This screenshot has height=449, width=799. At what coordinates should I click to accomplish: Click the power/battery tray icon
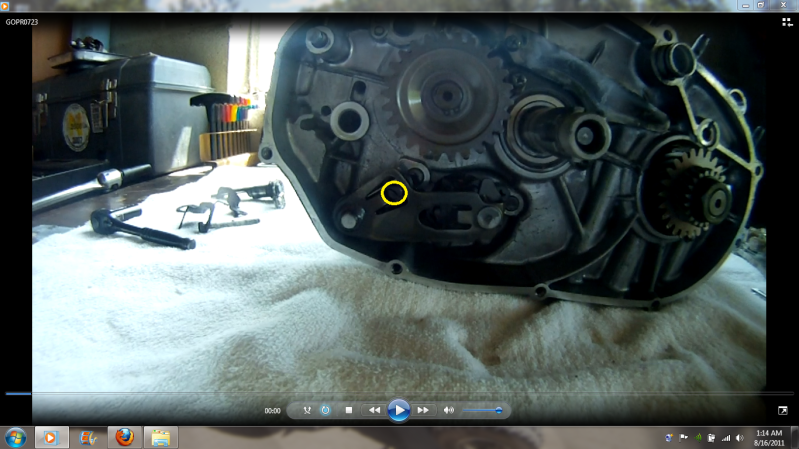pos(711,438)
